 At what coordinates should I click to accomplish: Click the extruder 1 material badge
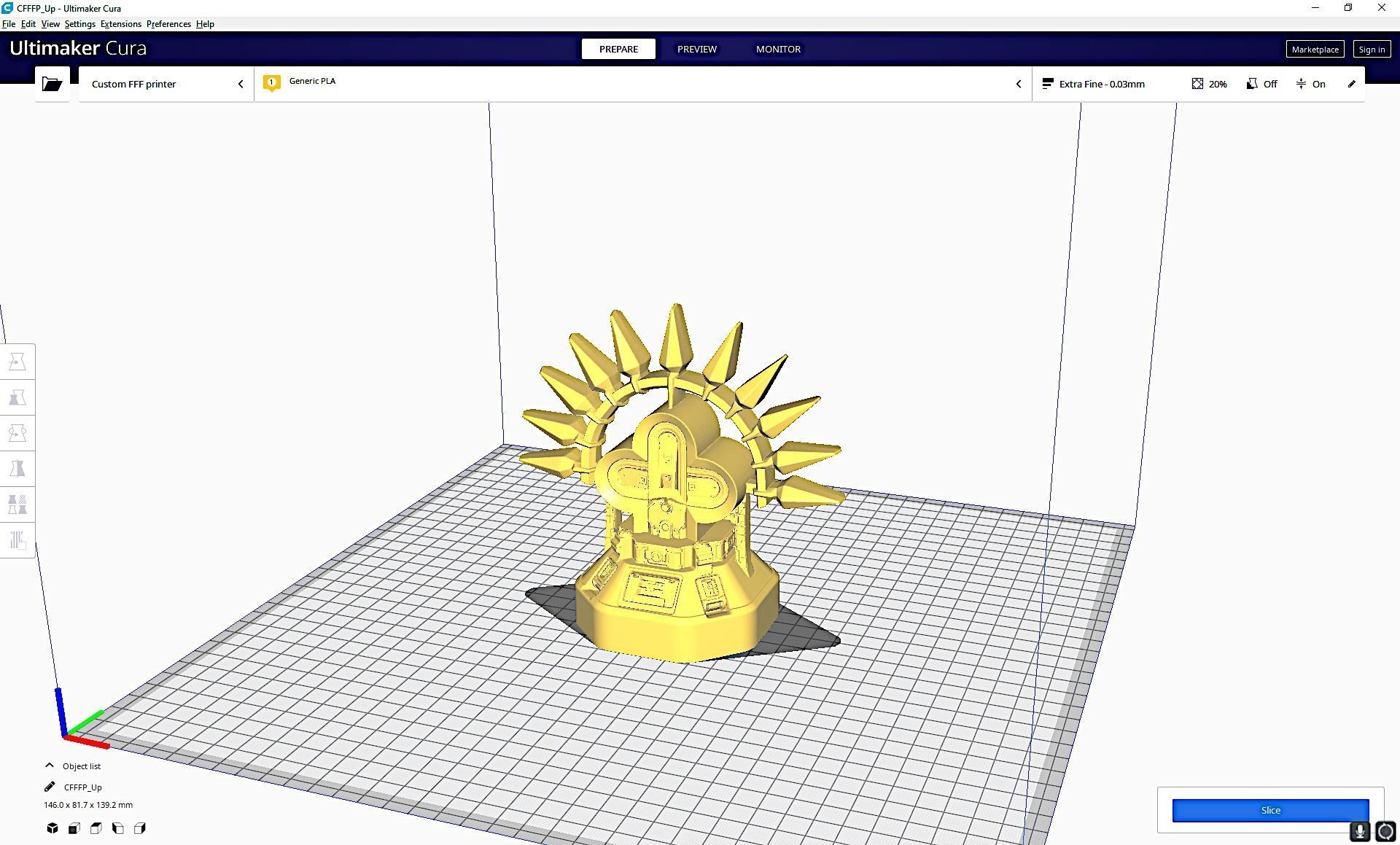(x=272, y=83)
